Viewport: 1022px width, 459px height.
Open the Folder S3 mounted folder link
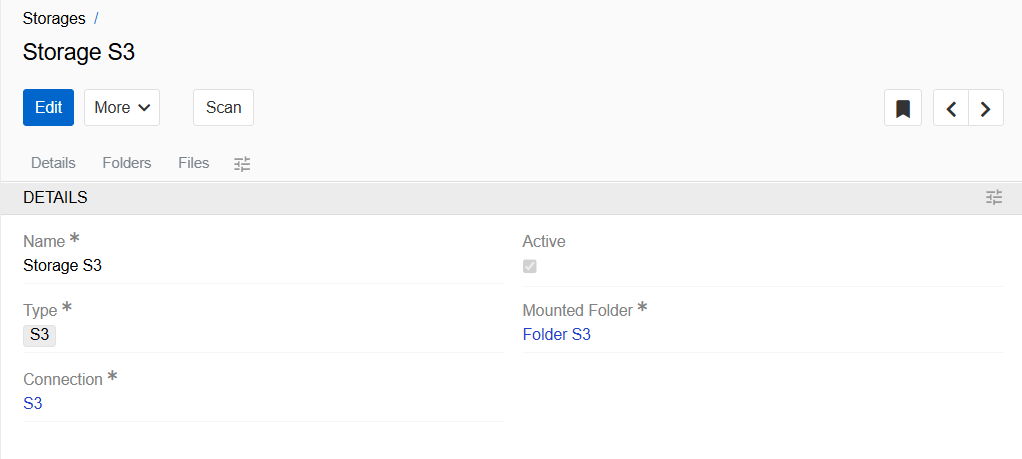(x=557, y=335)
